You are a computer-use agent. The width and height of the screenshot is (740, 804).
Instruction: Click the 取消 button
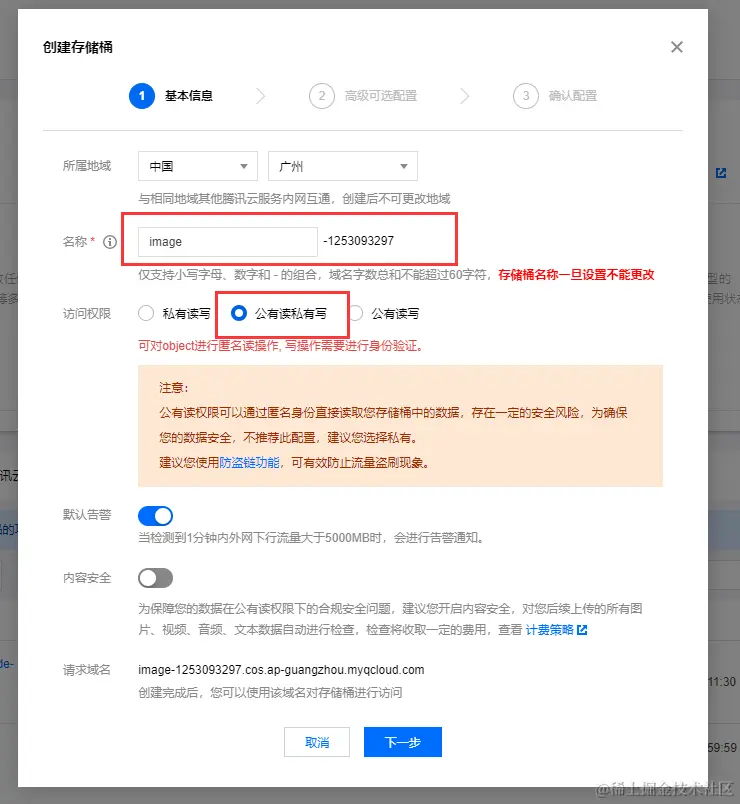317,742
